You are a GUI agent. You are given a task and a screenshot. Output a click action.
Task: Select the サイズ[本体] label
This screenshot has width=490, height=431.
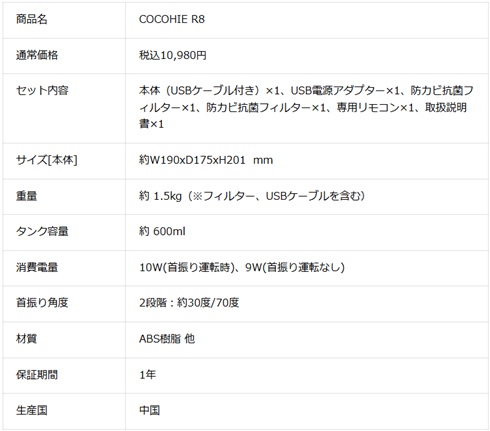(x=47, y=160)
